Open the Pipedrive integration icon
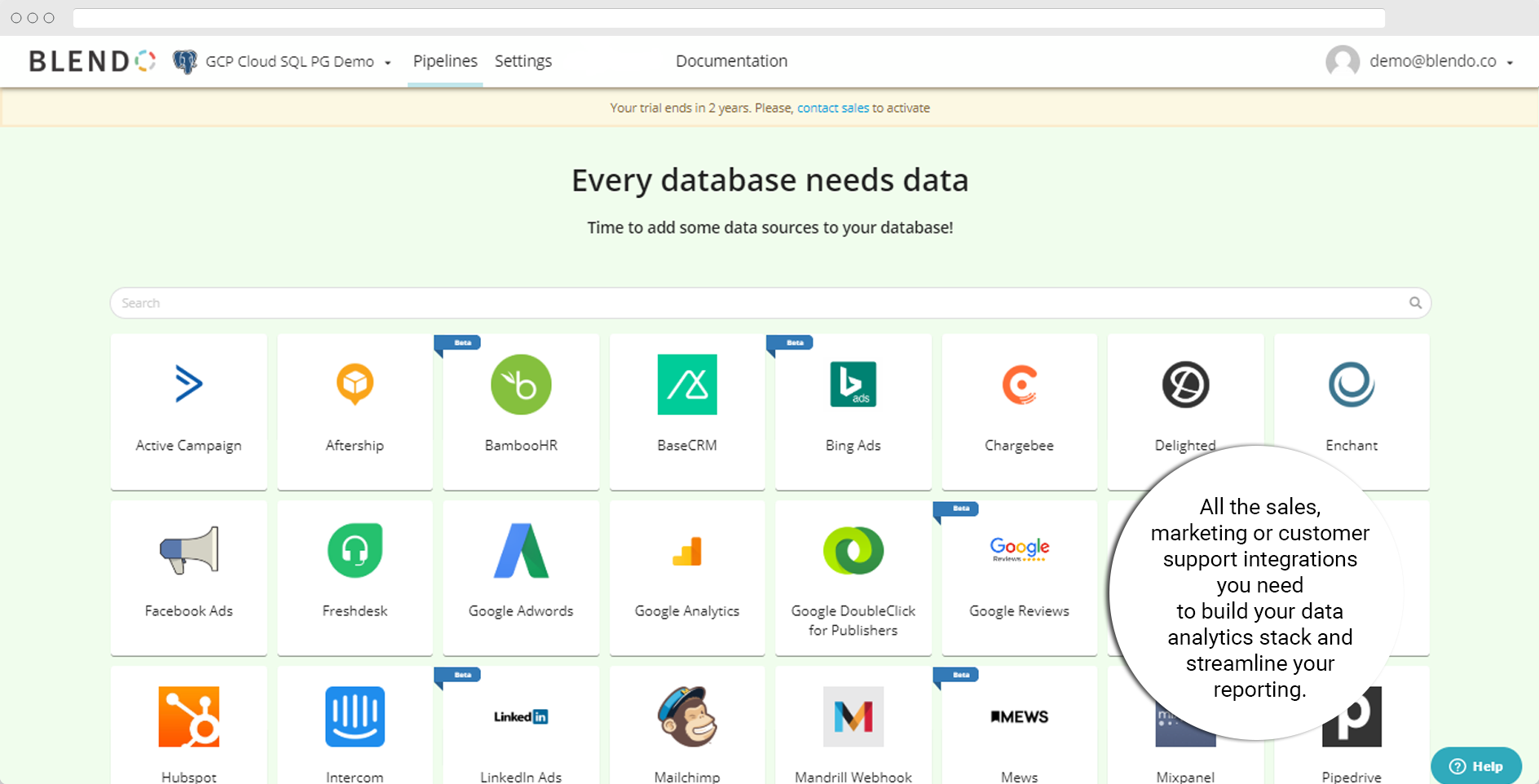The width and height of the screenshot is (1539, 784). [x=1352, y=717]
